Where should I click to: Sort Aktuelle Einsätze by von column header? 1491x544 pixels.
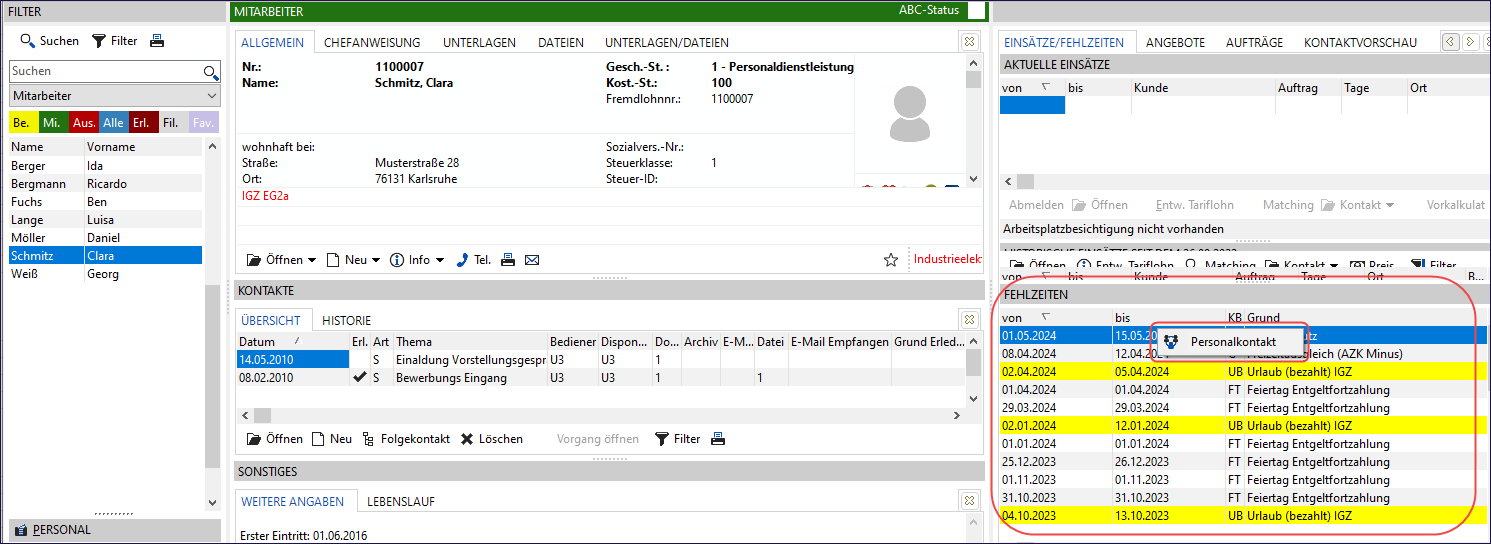point(1032,88)
